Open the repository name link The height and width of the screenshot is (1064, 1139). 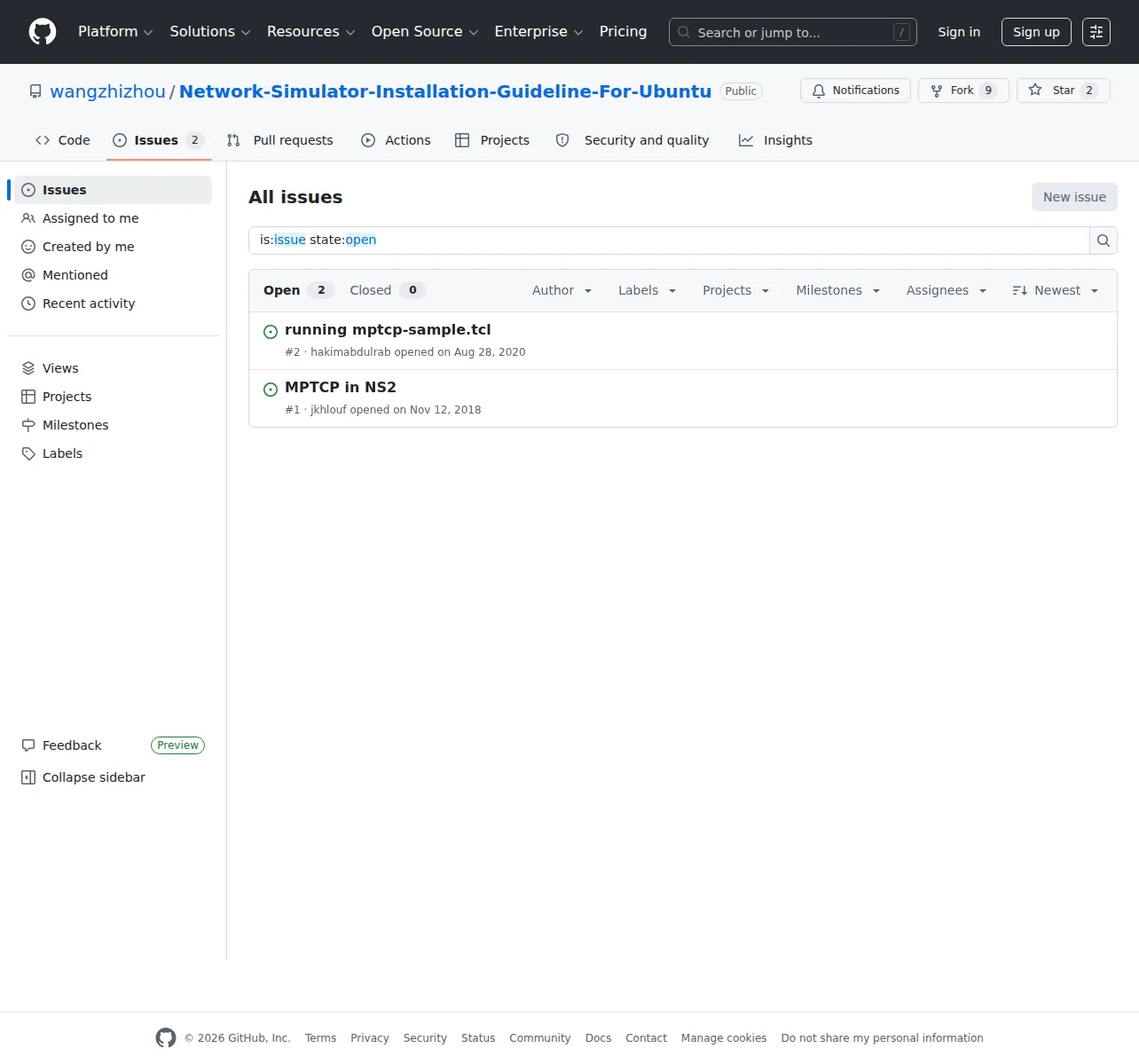[x=445, y=91]
